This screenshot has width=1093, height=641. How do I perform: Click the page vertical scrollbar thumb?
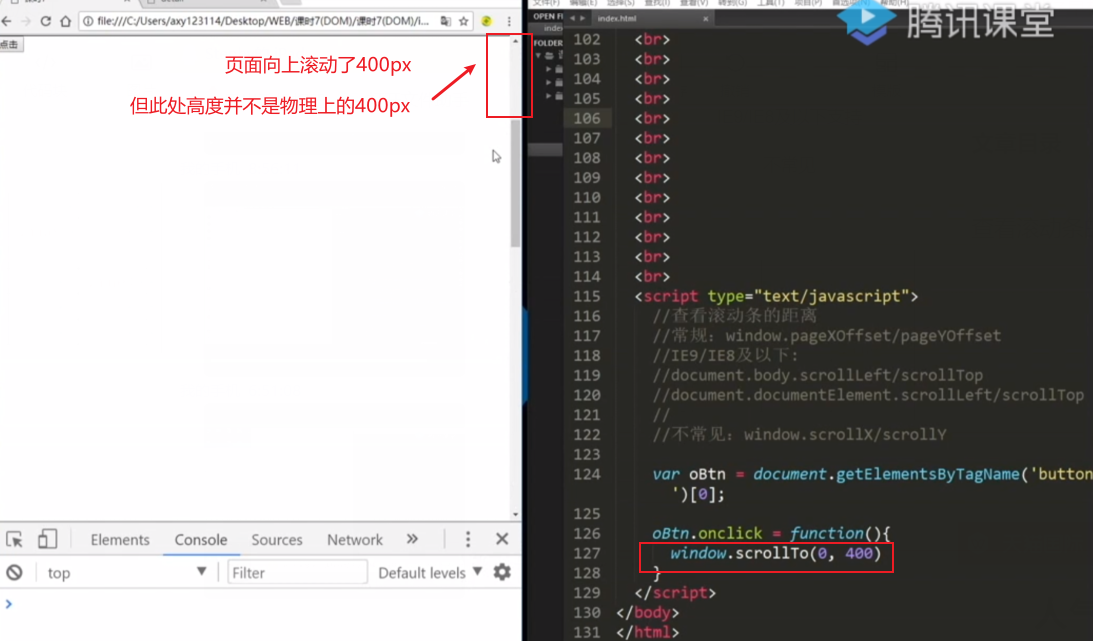[515, 183]
